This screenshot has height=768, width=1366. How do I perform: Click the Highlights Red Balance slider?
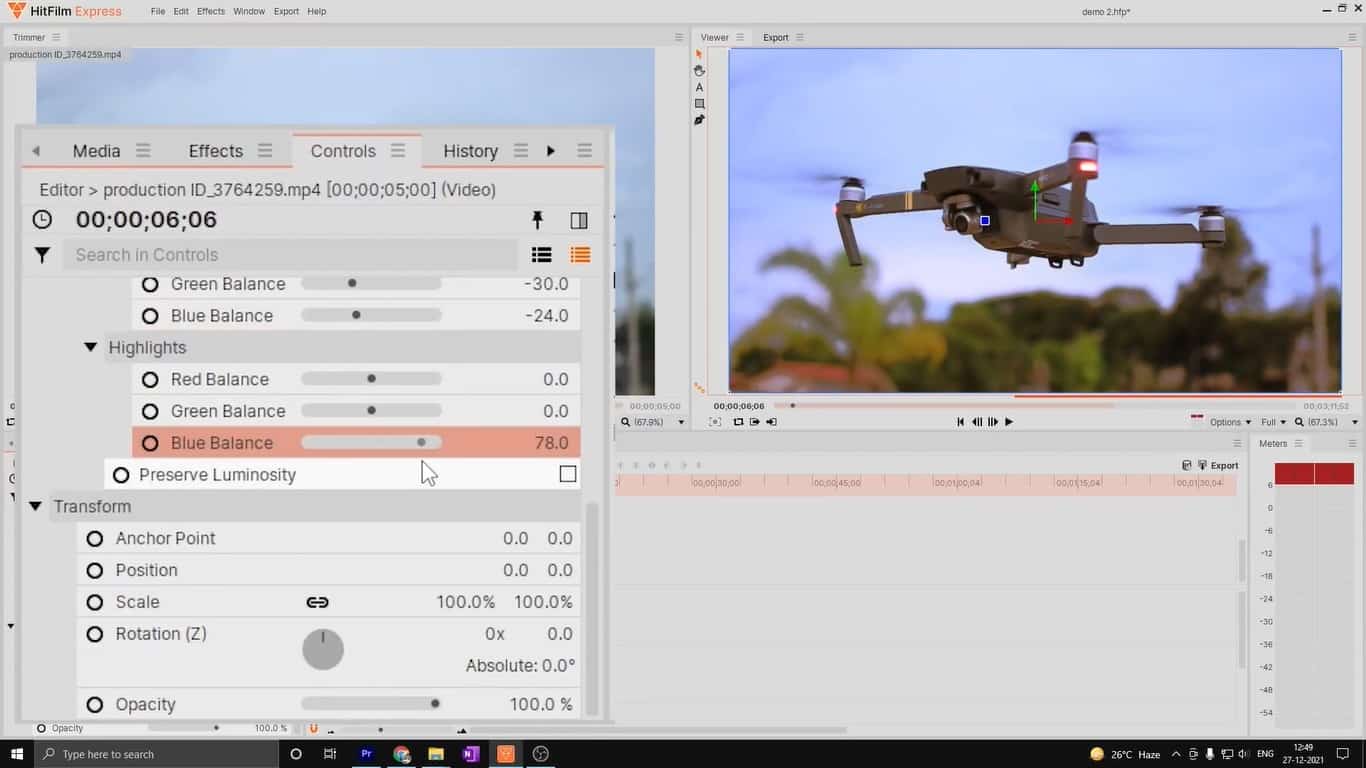coord(371,379)
